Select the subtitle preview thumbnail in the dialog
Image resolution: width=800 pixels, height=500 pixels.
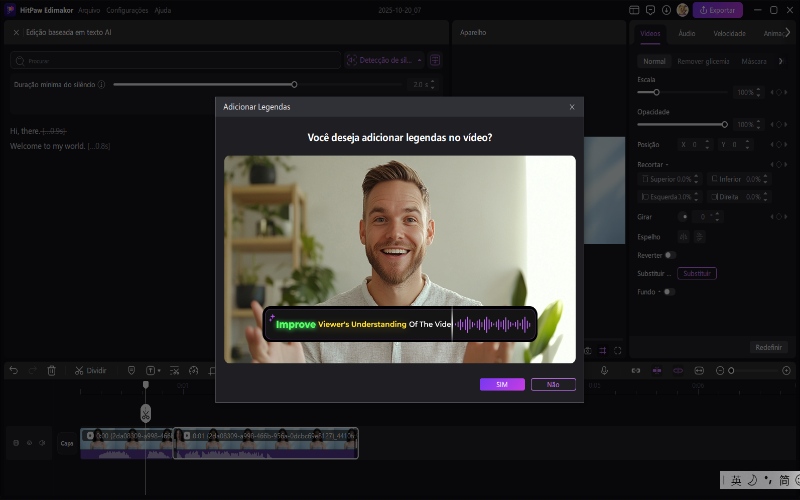pos(400,259)
